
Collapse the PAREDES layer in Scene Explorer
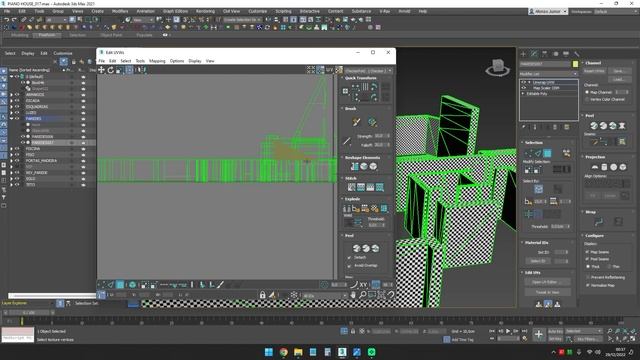(11, 119)
